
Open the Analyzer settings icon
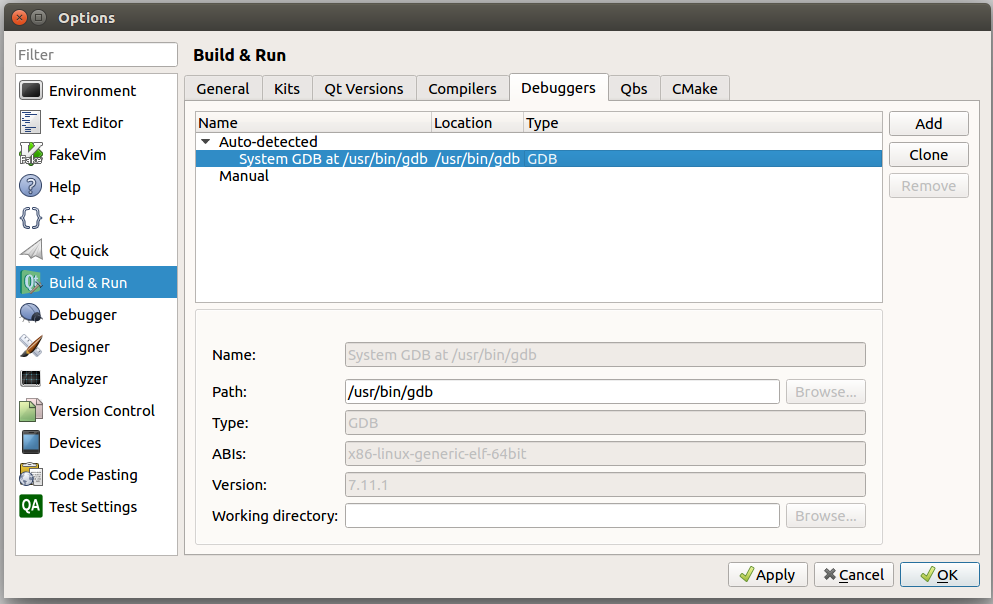click(x=27, y=378)
